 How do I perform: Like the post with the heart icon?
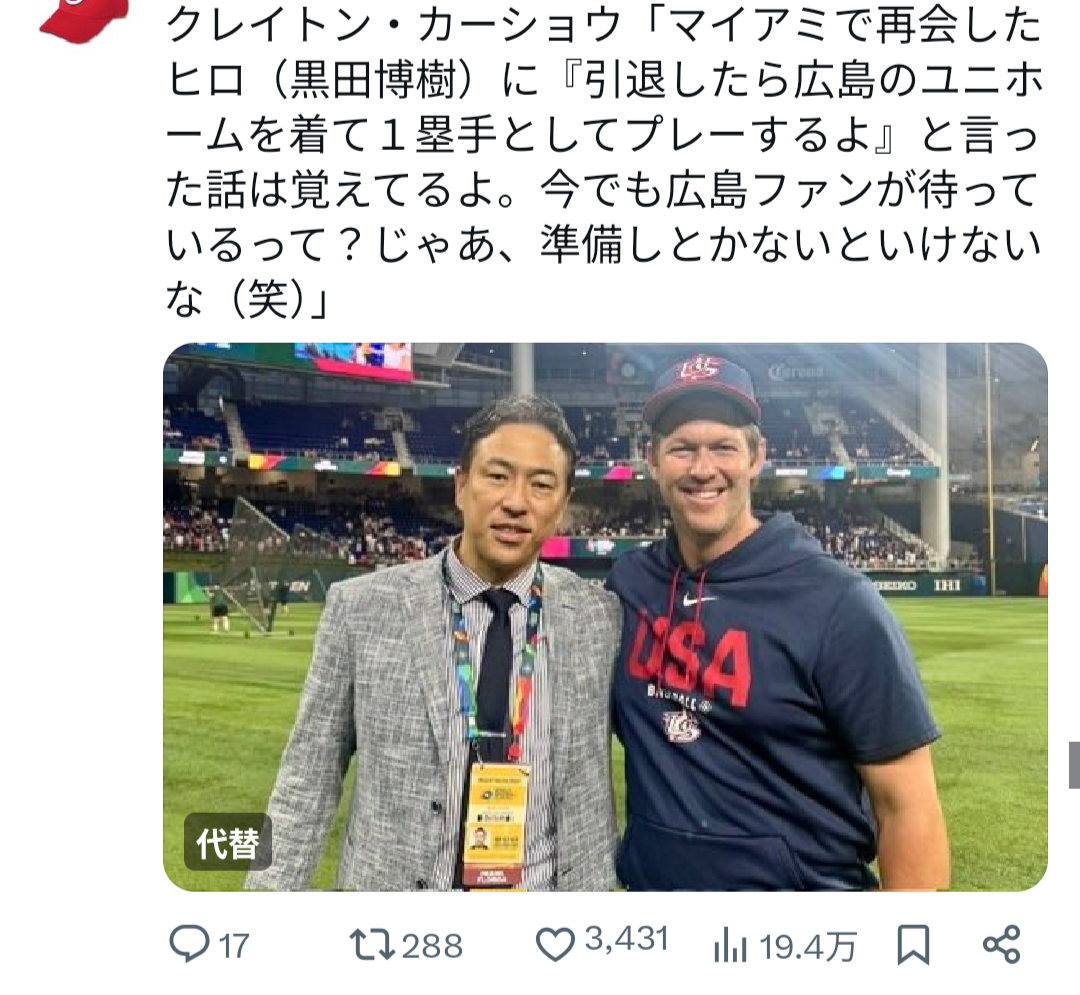[x=555, y=943]
